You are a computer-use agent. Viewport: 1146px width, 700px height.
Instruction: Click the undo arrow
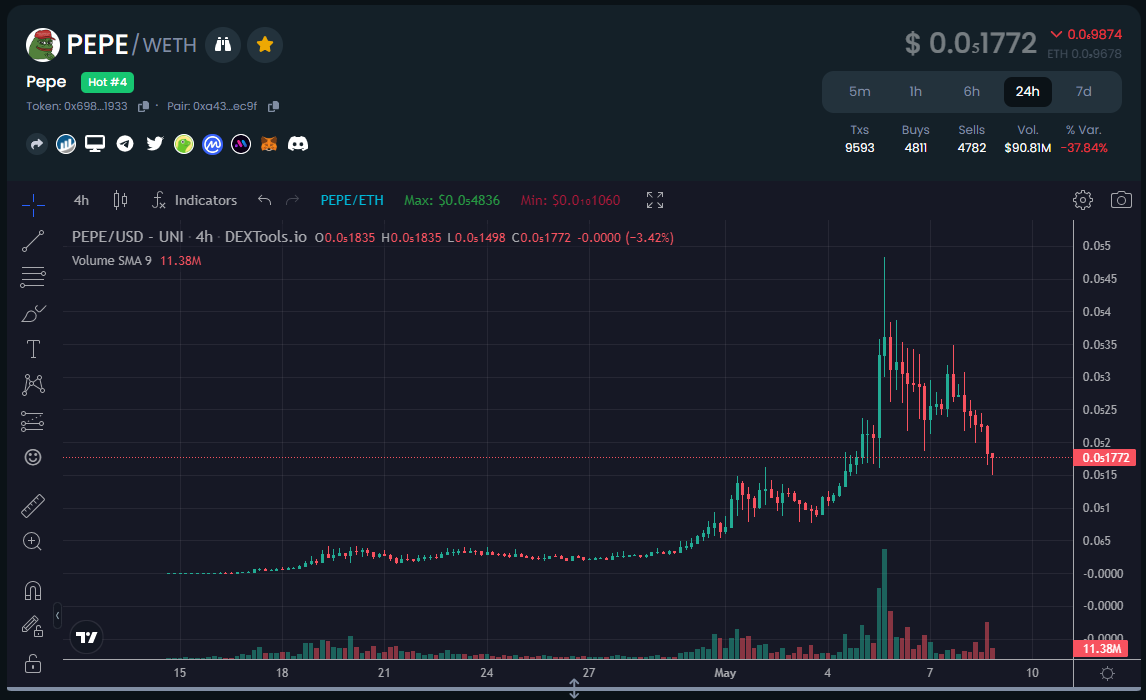coord(265,200)
